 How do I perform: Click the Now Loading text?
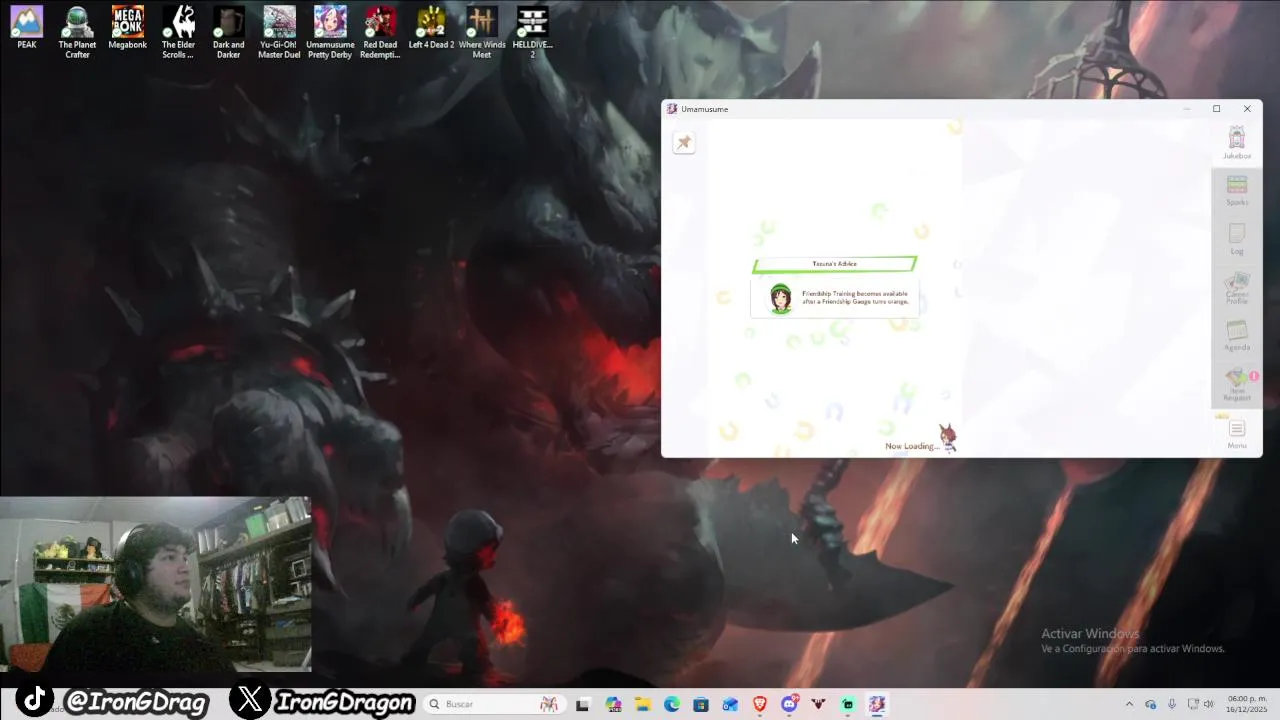[911, 446]
